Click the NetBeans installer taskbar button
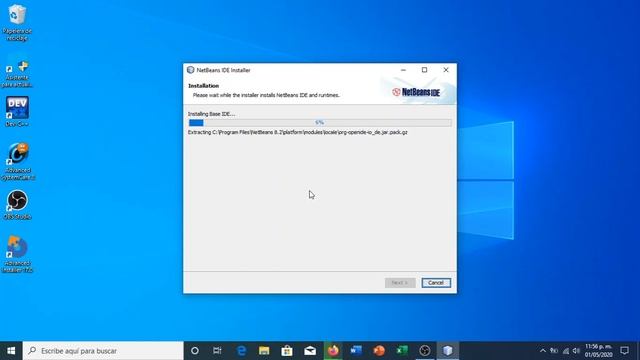The image size is (640, 360). pyautogui.click(x=448, y=351)
